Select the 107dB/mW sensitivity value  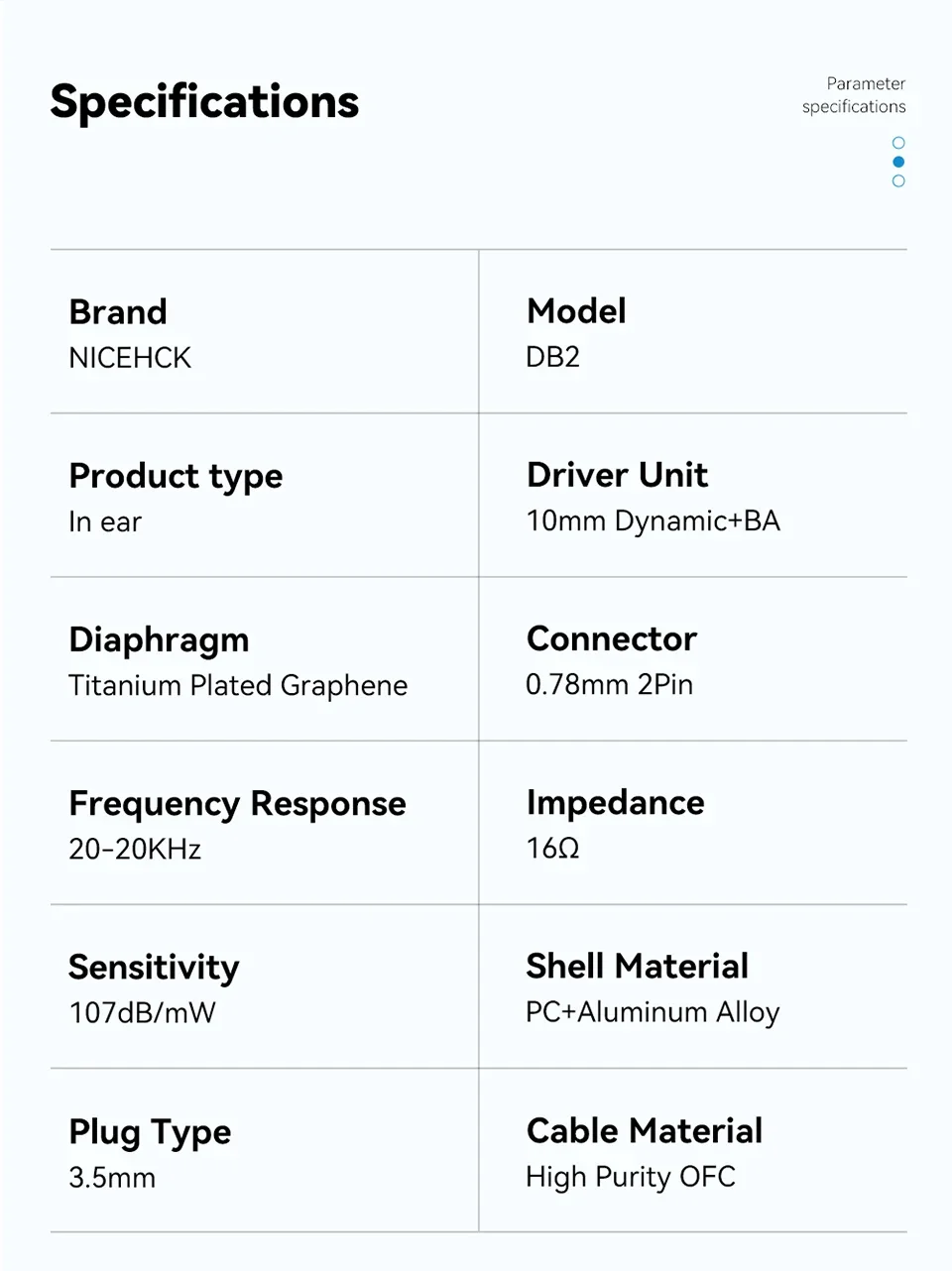(x=142, y=1012)
